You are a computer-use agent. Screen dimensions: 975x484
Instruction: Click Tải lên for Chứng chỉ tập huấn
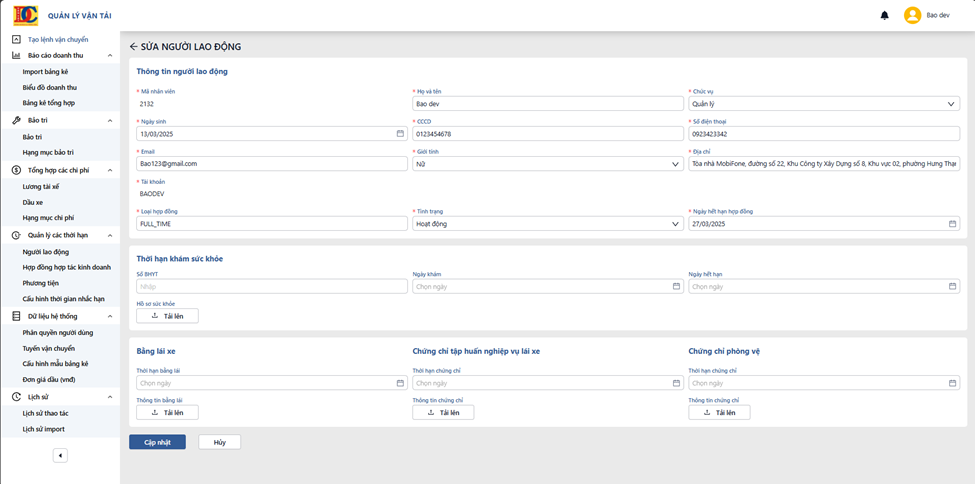(x=443, y=412)
